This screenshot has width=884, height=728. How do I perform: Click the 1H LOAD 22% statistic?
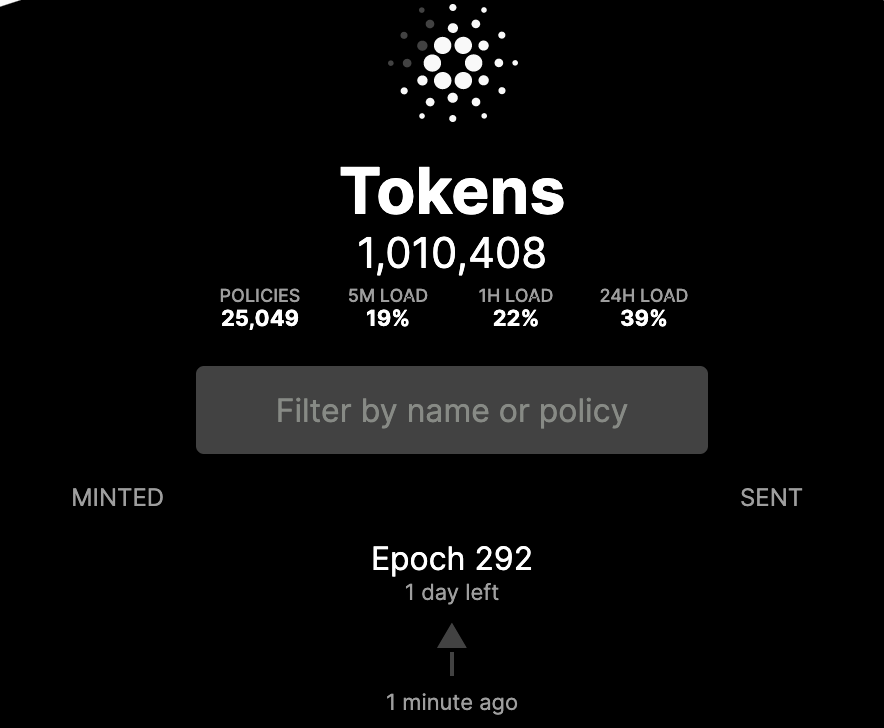point(516,307)
